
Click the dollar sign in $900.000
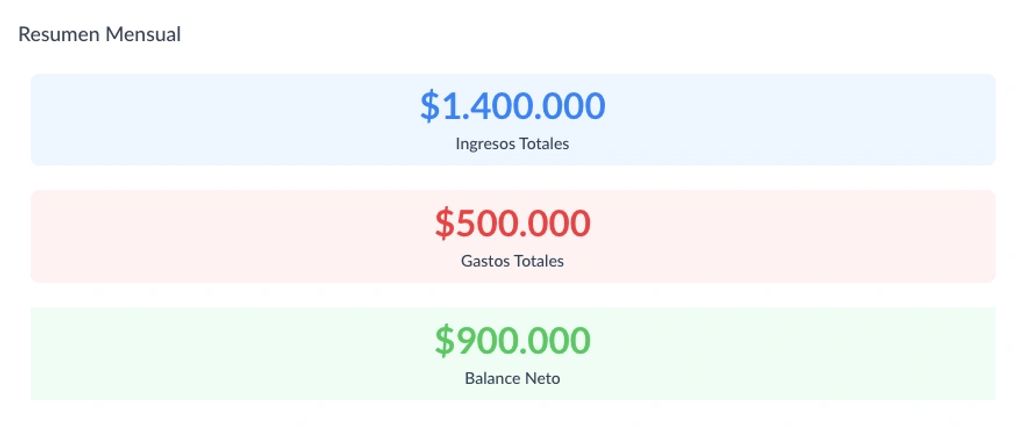click(x=444, y=341)
